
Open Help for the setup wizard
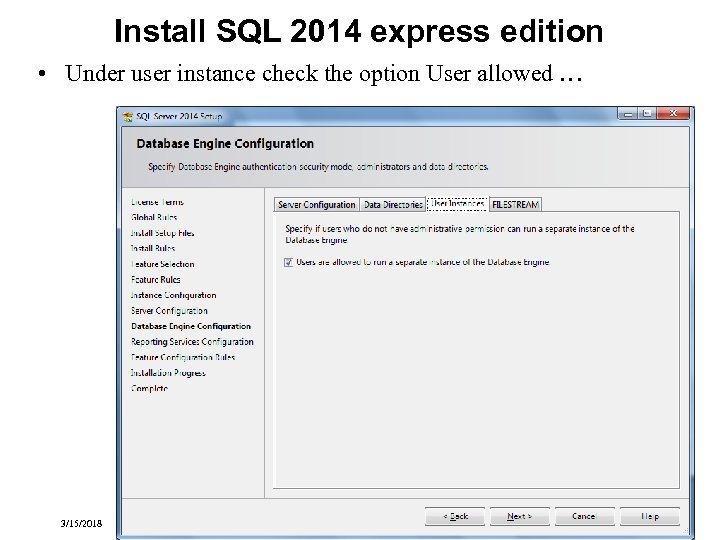650,516
